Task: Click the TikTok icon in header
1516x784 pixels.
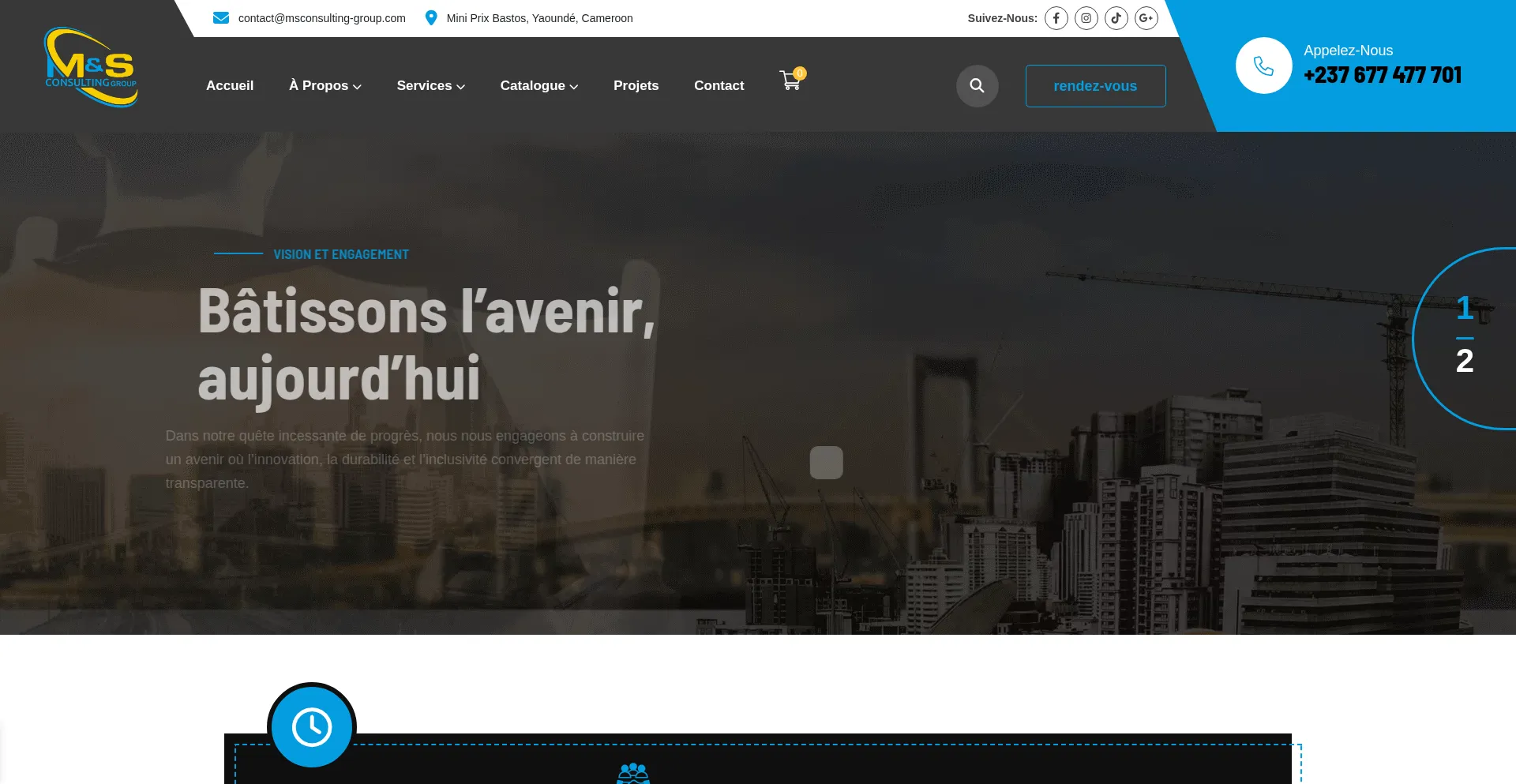Action: 1116,18
